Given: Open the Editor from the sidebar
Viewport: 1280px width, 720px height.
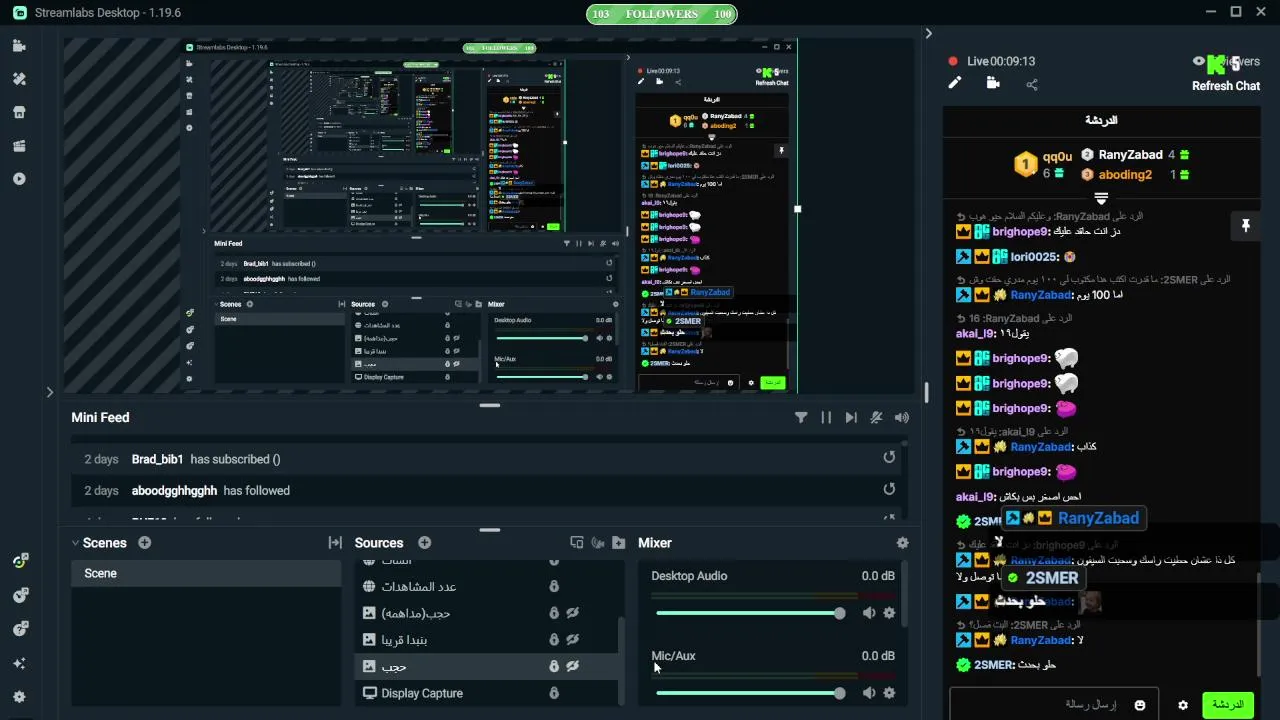Looking at the screenshot, I should [19, 46].
